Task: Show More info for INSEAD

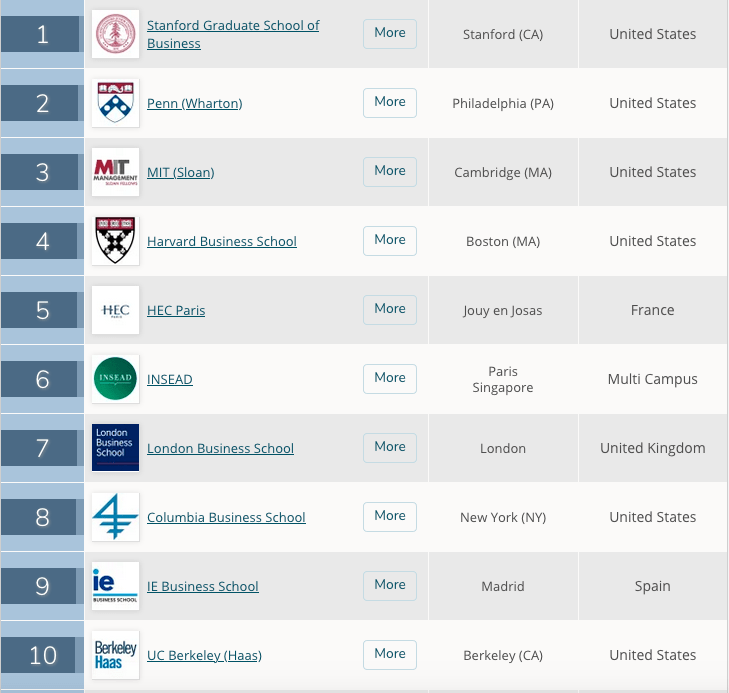Action: [x=390, y=379]
